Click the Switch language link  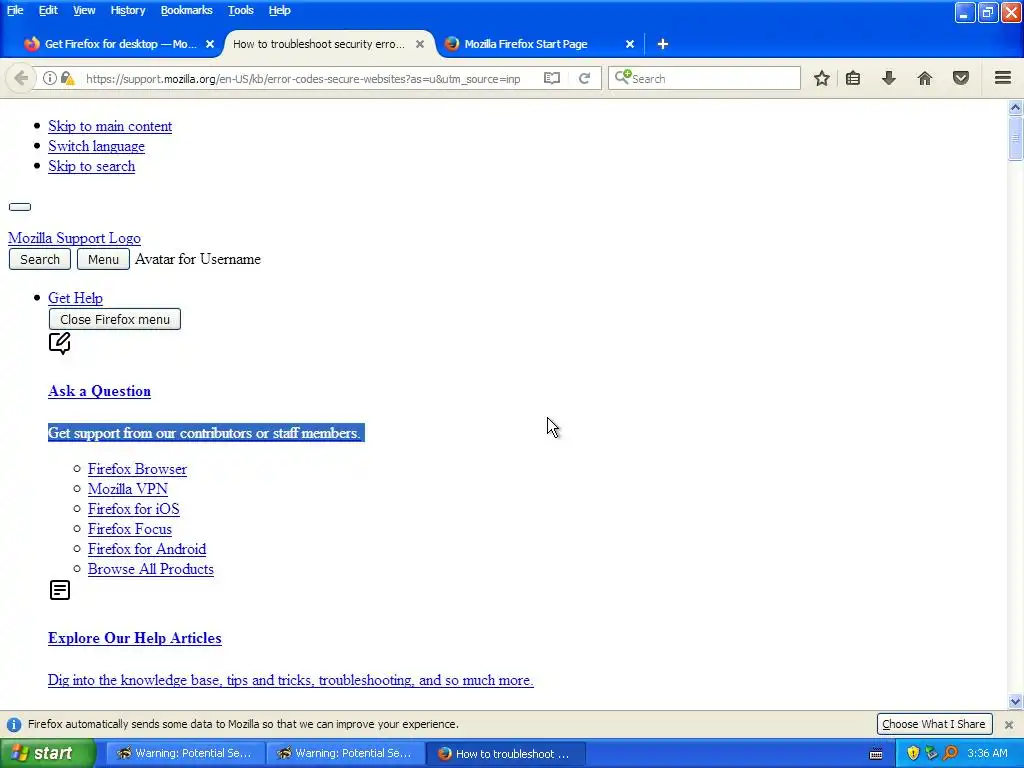click(x=96, y=146)
